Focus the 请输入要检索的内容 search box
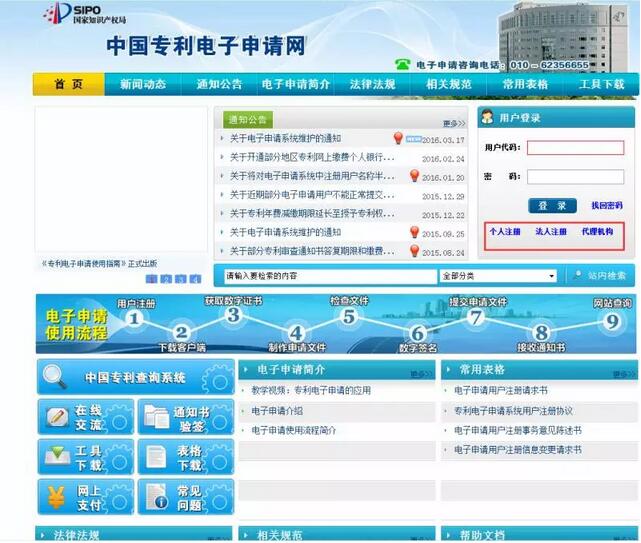The image size is (641, 543). coord(331,276)
